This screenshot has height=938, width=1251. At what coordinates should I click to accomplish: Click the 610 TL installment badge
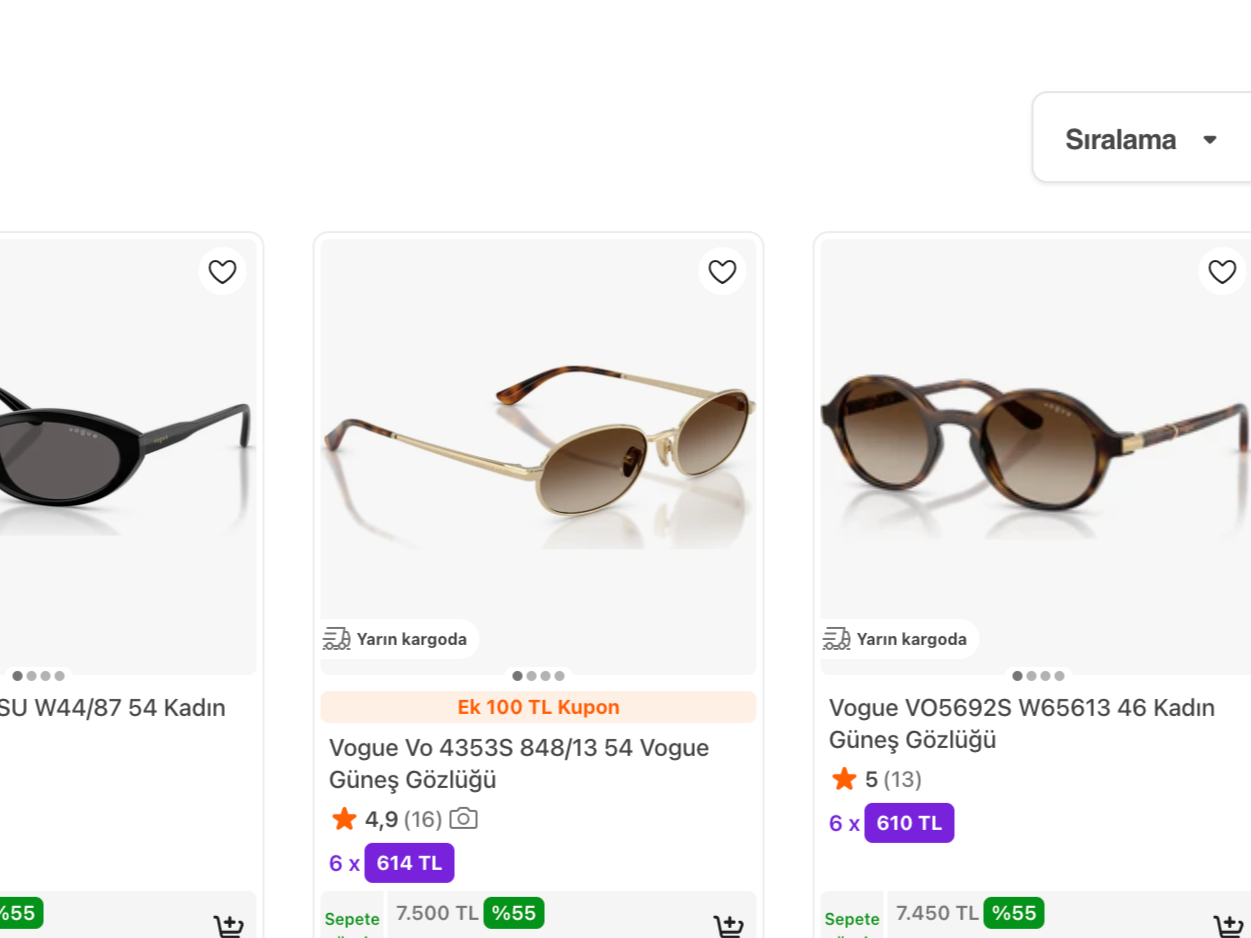click(x=909, y=823)
